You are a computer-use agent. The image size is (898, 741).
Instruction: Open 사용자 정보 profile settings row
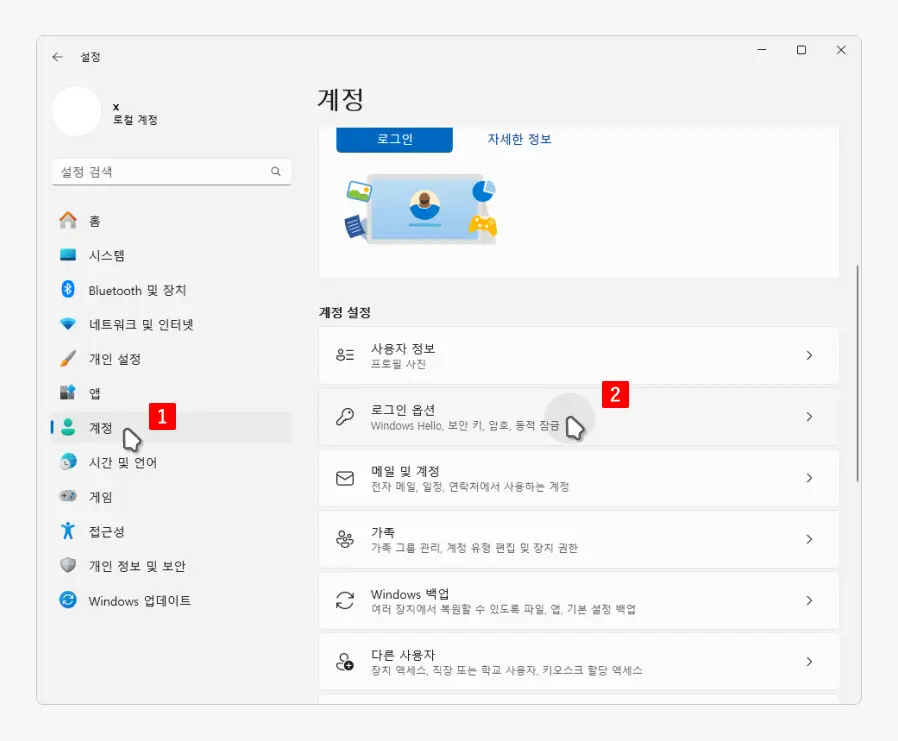(578, 356)
